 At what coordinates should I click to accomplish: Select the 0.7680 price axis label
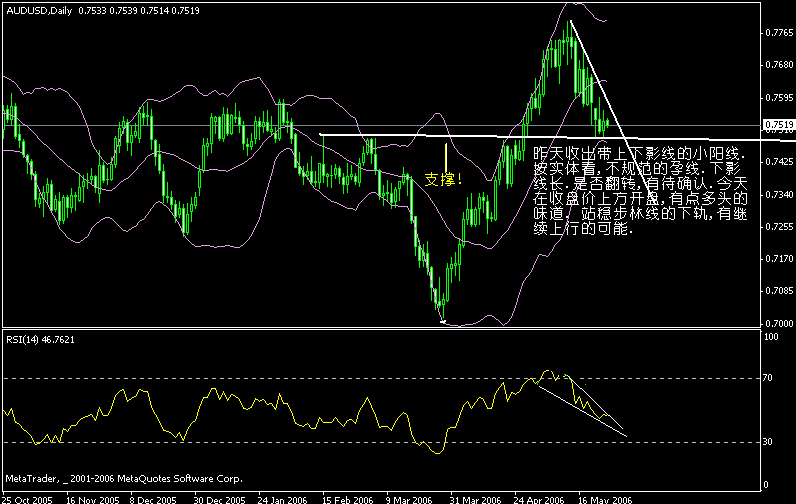click(x=779, y=65)
